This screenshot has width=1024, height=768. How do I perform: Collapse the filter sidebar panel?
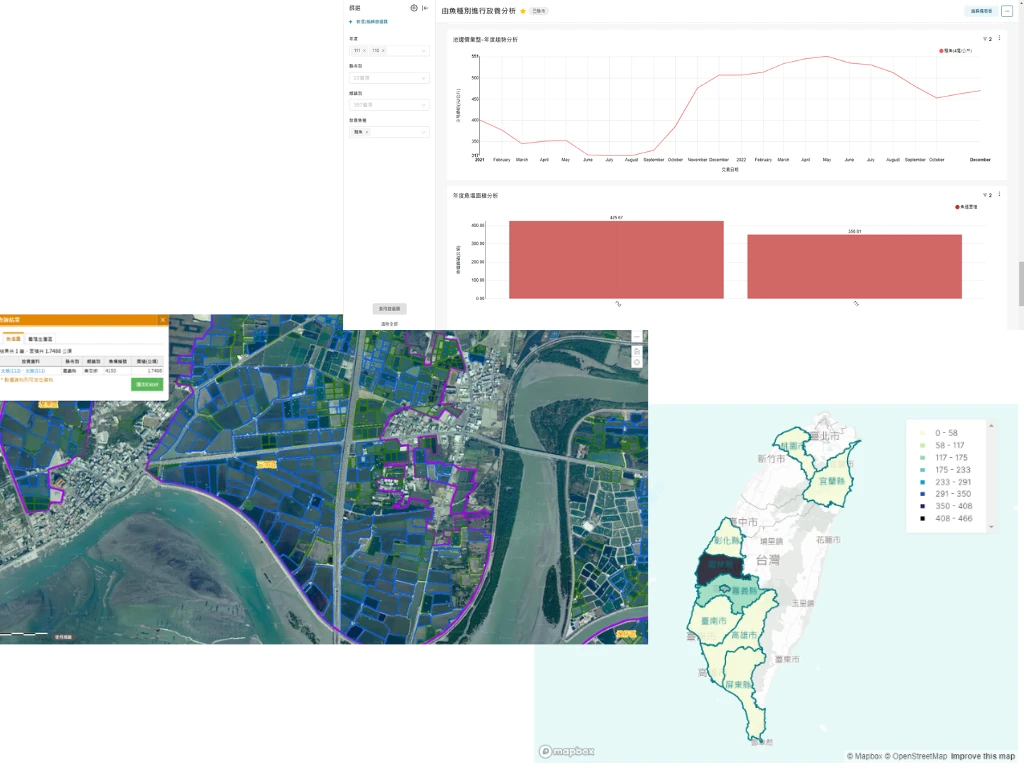click(x=426, y=8)
